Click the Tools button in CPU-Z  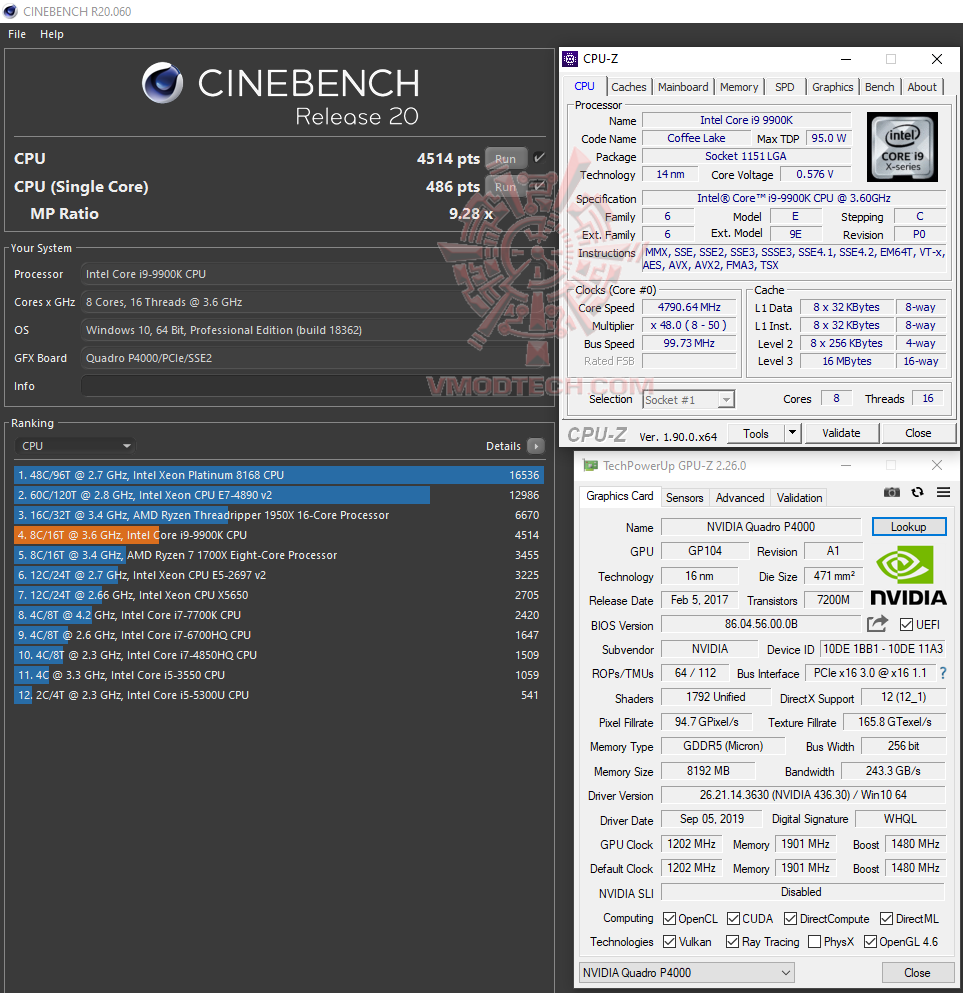click(756, 433)
